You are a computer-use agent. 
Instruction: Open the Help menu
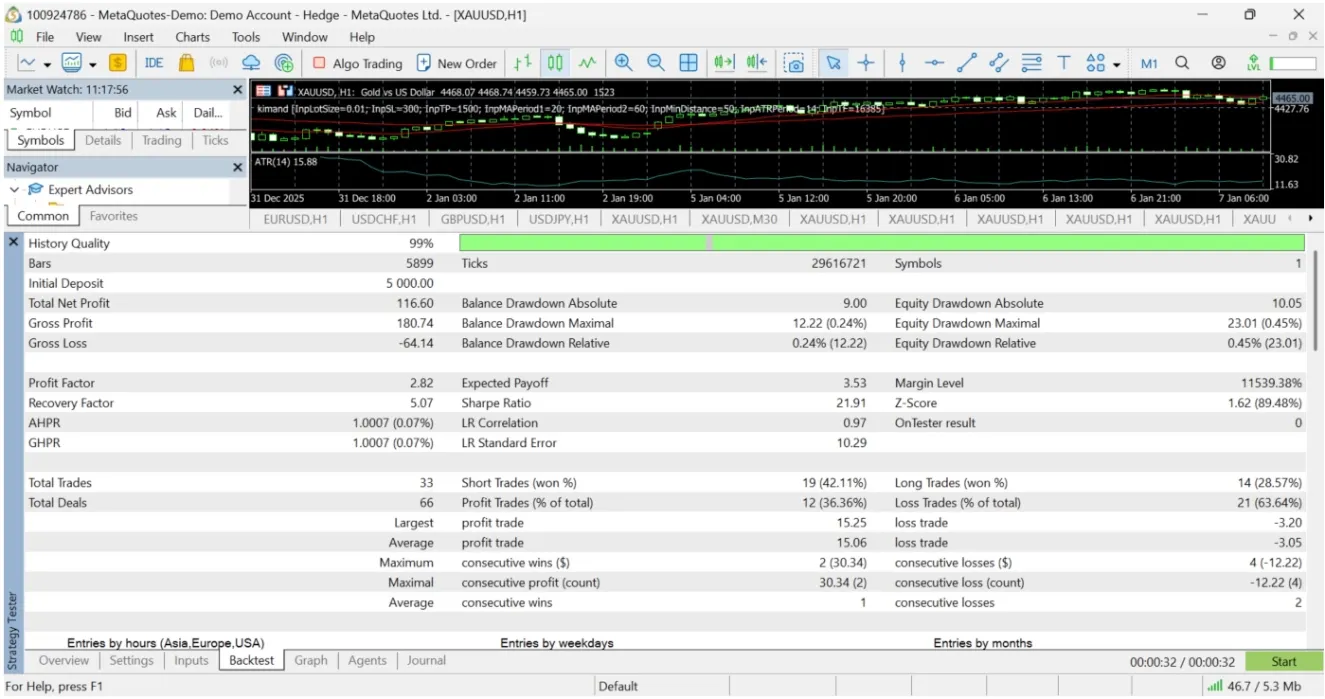click(x=362, y=37)
